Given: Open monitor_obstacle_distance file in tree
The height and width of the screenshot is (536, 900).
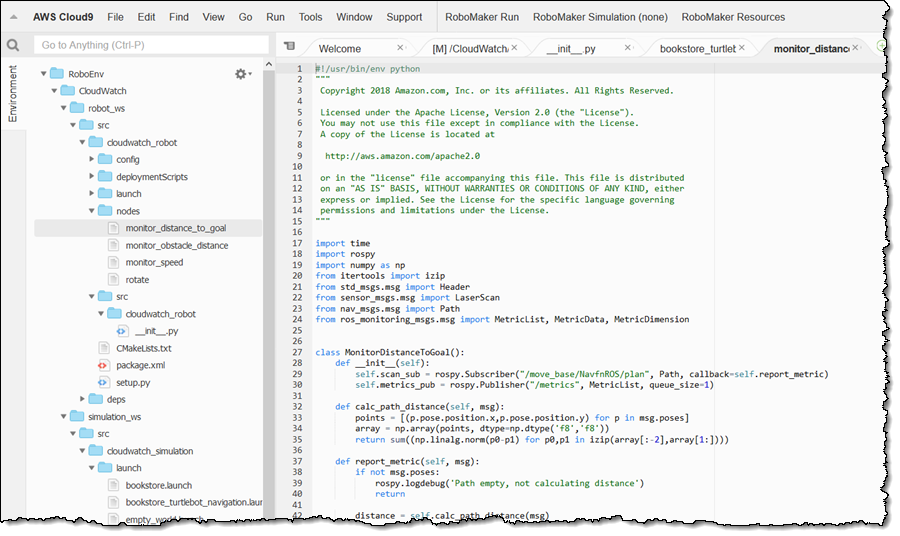Looking at the screenshot, I should [176, 245].
